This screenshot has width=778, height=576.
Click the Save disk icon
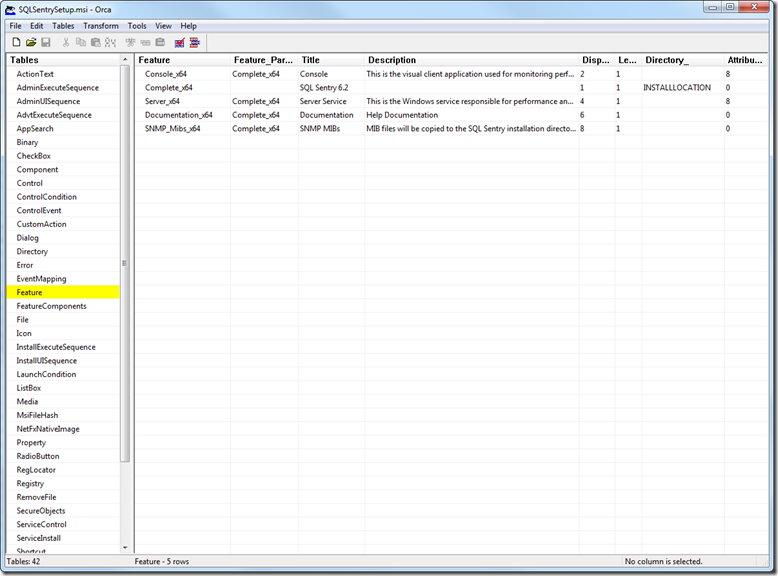(46, 43)
